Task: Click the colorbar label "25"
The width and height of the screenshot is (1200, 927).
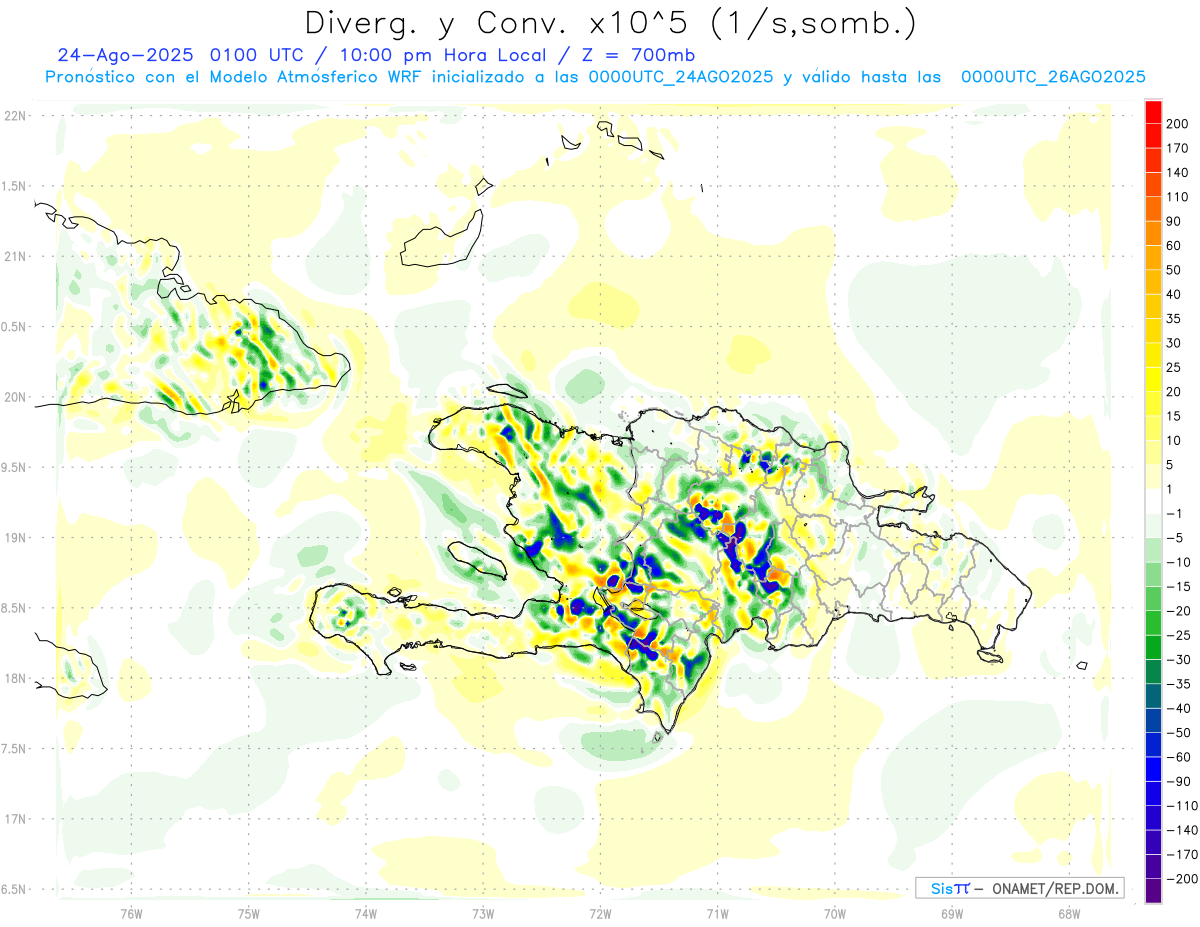Action: pyautogui.click(x=1174, y=368)
